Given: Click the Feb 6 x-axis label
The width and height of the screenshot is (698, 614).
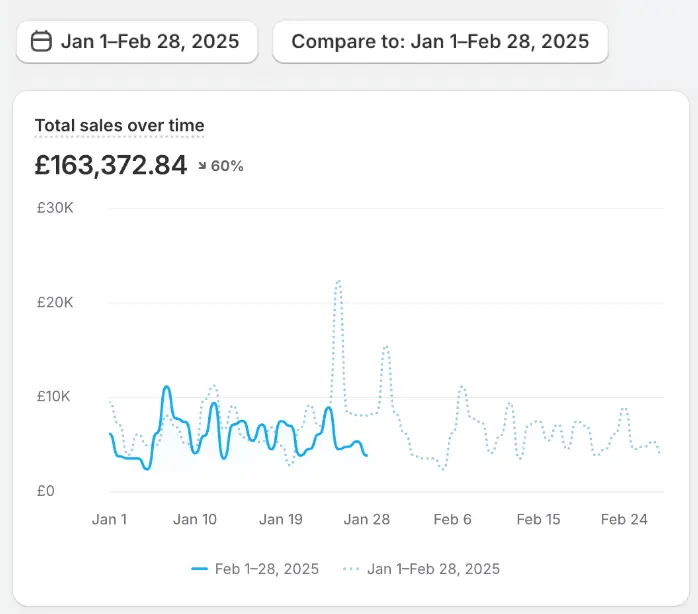Looking at the screenshot, I should 452,519.
